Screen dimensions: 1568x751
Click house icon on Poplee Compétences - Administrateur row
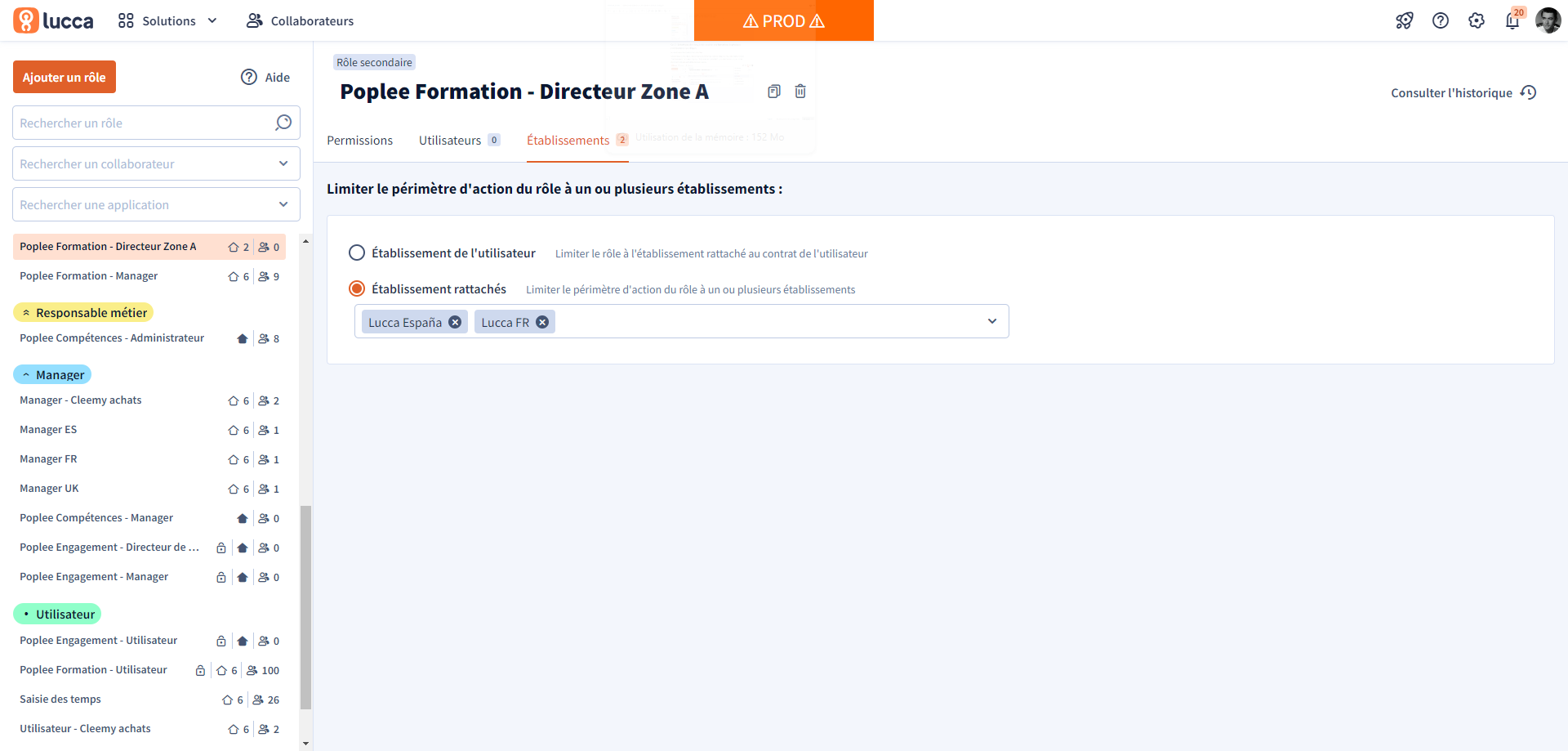[243, 338]
